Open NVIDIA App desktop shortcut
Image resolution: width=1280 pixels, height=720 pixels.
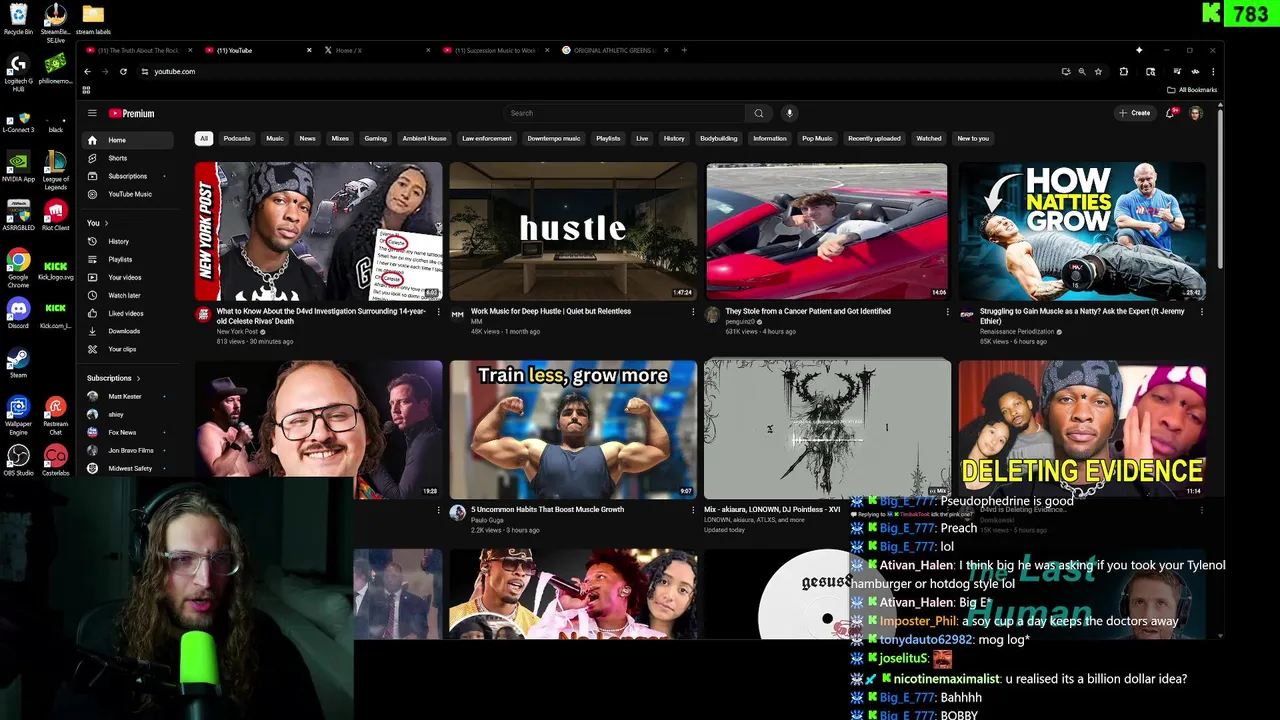point(18,166)
